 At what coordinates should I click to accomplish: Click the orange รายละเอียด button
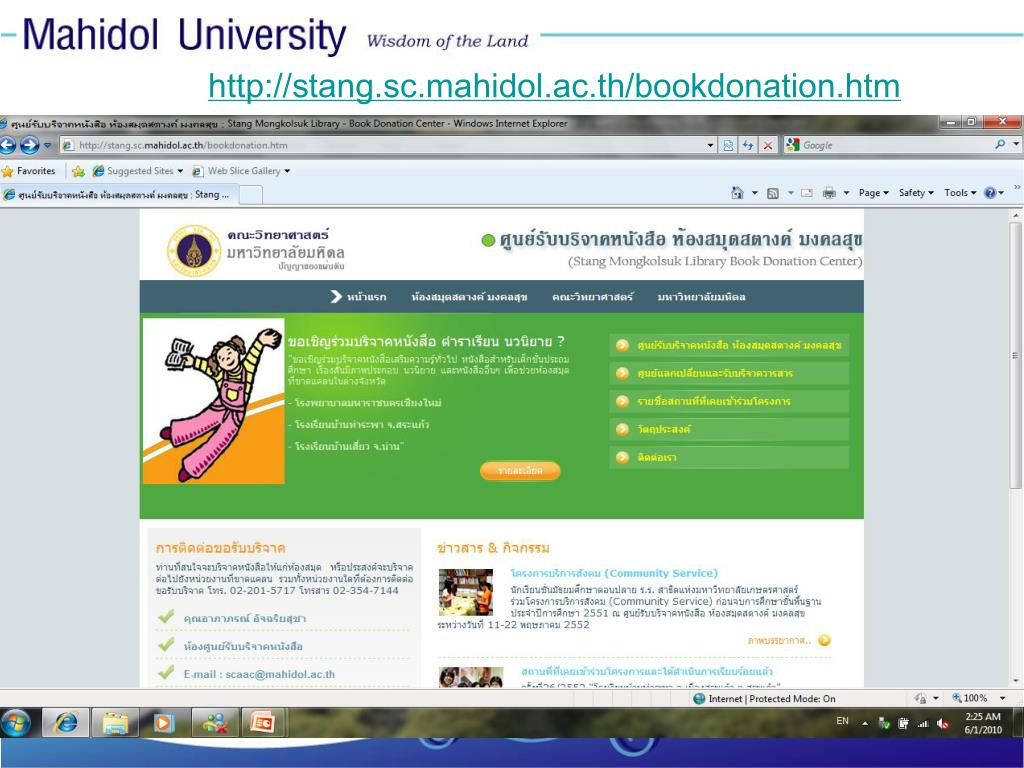tap(520, 470)
